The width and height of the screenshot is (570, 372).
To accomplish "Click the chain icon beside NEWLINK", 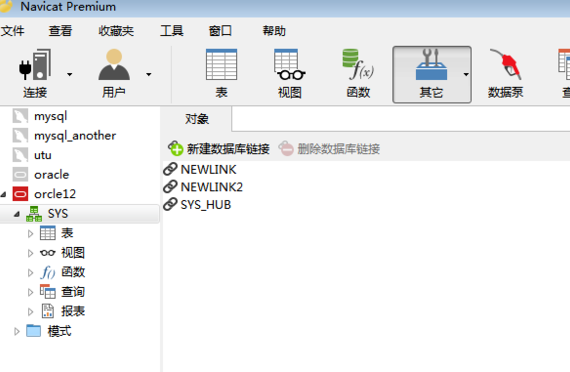I will click(170, 169).
